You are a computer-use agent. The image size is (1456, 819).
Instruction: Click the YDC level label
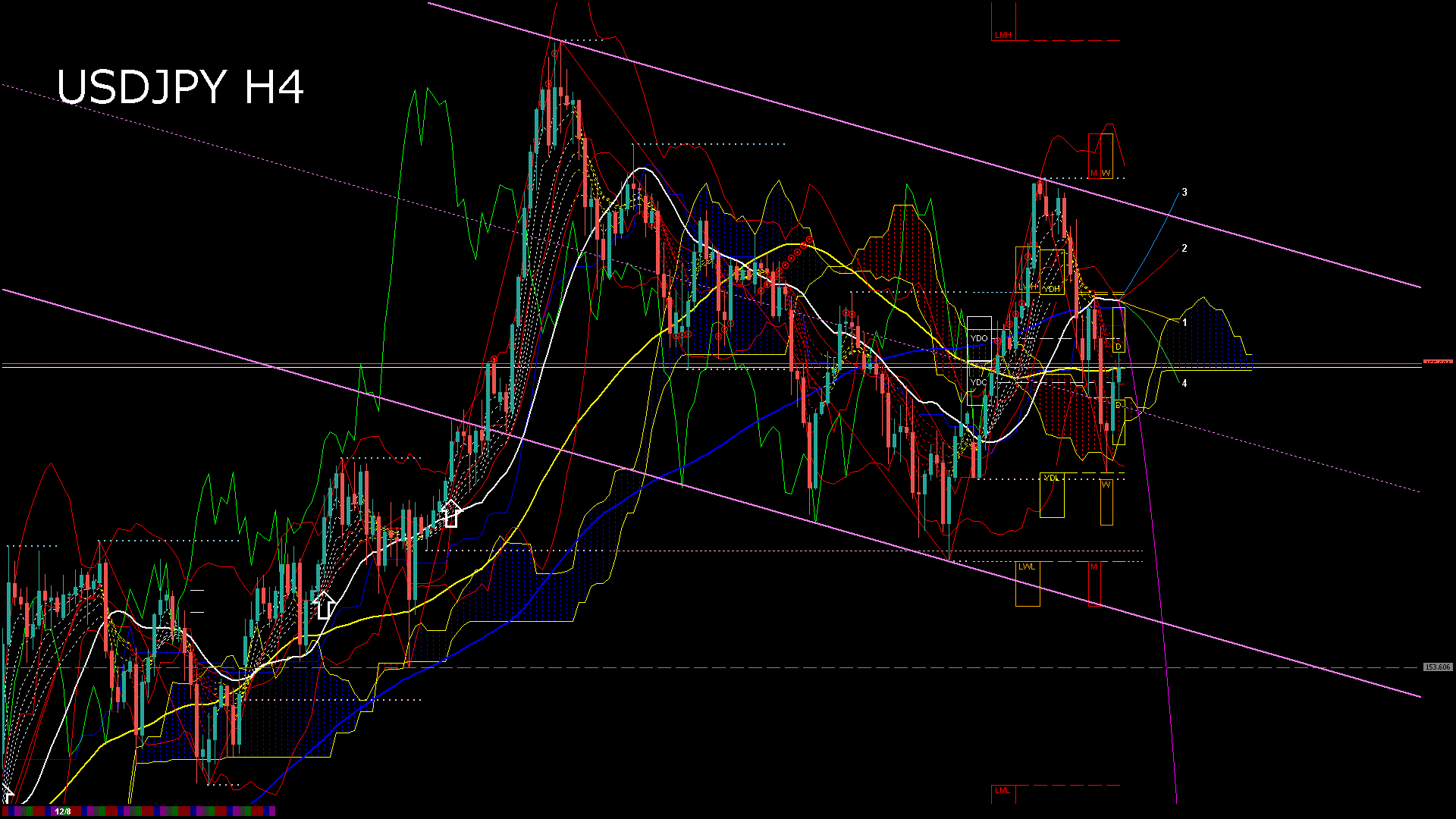979,382
